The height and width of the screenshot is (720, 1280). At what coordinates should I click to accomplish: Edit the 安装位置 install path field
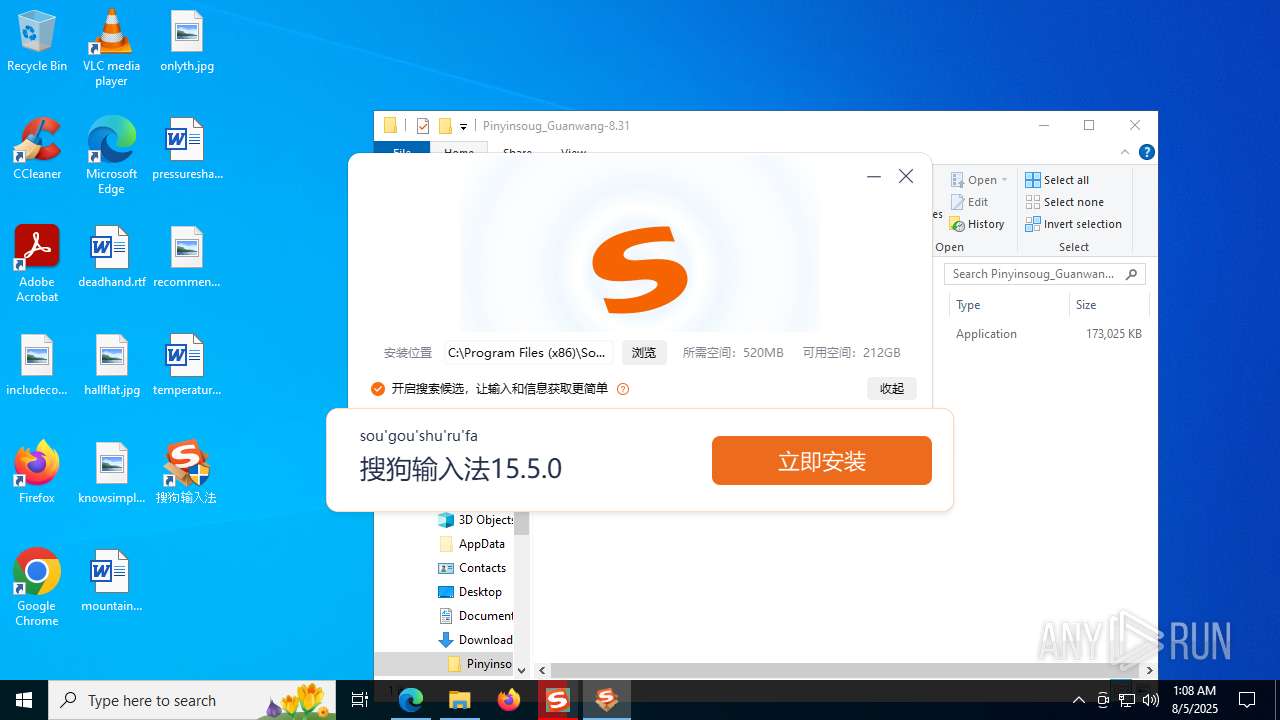point(528,353)
